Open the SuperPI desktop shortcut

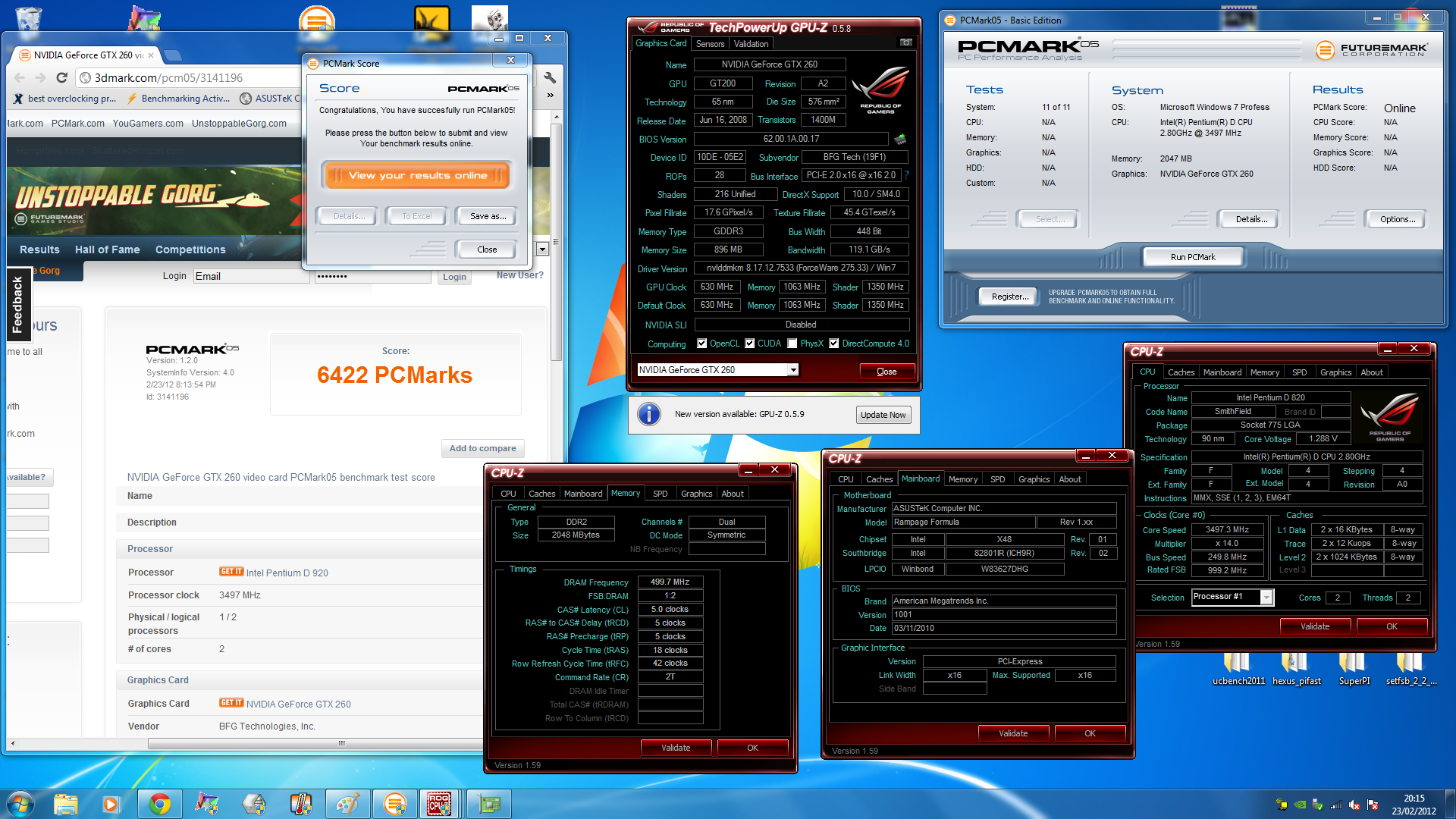click(1354, 669)
